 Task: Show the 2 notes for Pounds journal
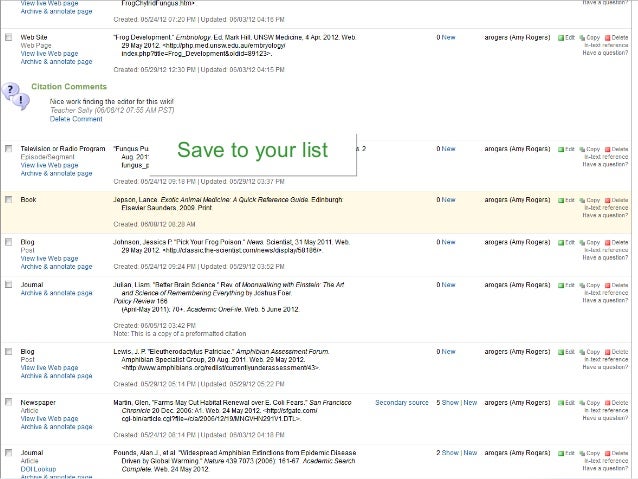pos(450,453)
